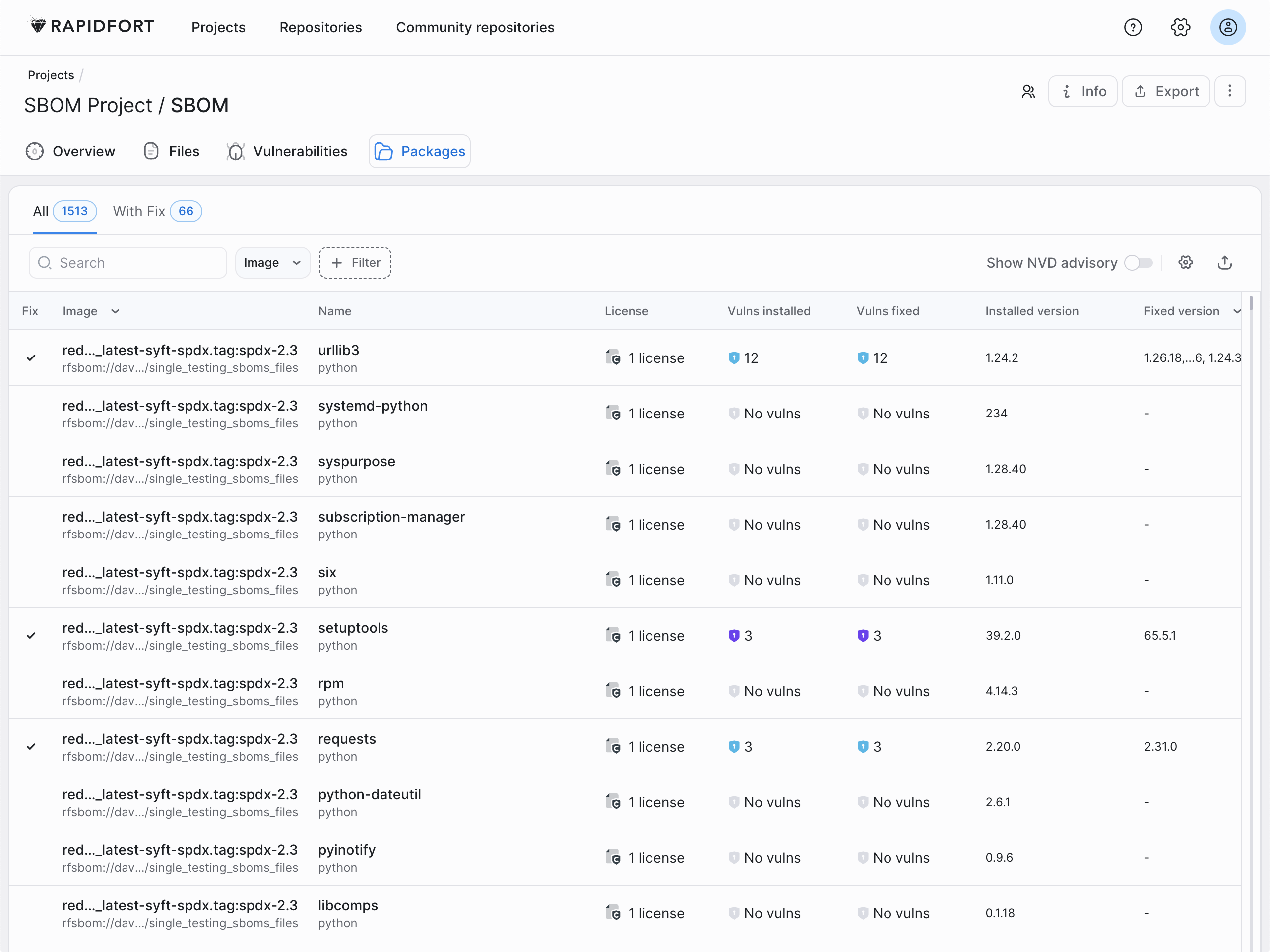
Task: Click the license icon in rpm row
Action: pyautogui.click(x=613, y=690)
